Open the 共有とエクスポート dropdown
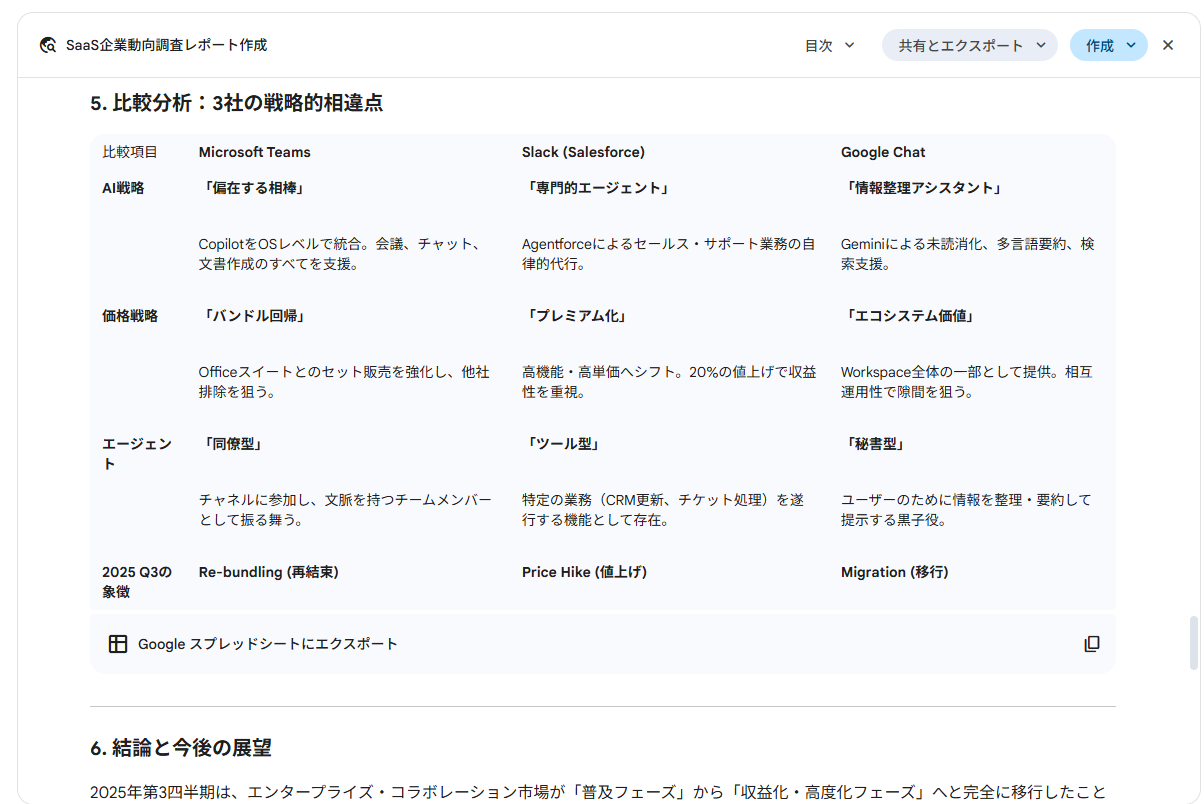This screenshot has height=804, width=1204. 970,45
